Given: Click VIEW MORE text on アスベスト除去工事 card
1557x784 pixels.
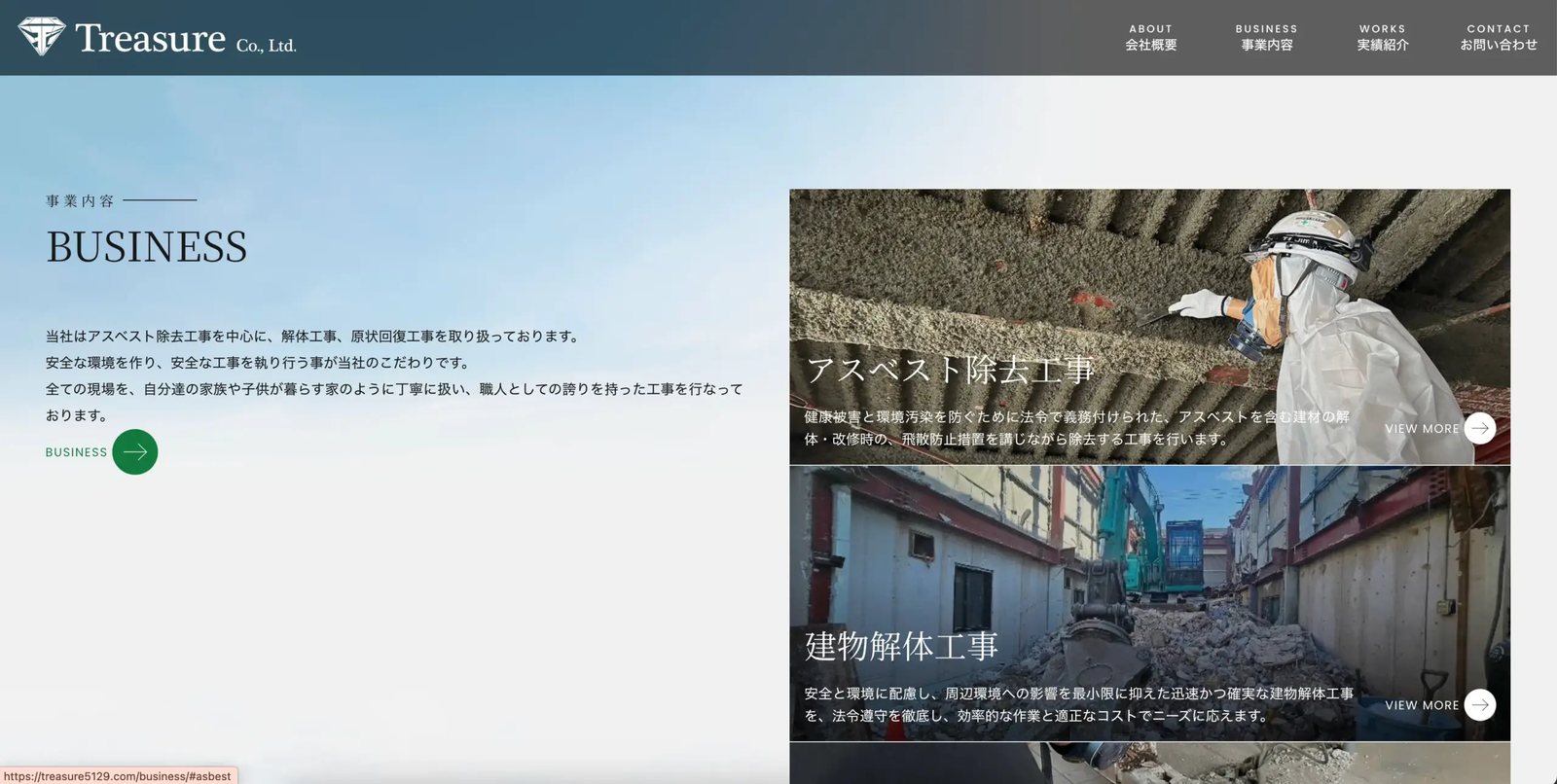Looking at the screenshot, I should click(1422, 429).
